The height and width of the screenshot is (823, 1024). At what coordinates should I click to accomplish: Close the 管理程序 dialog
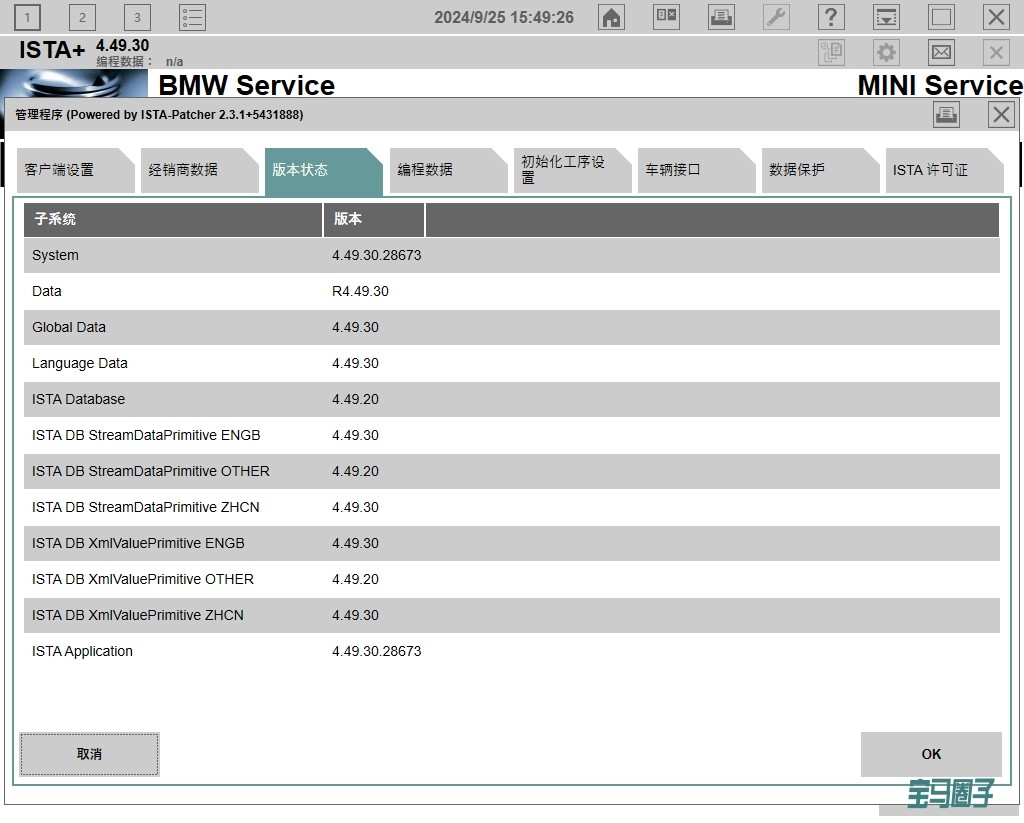[1001, 115]
